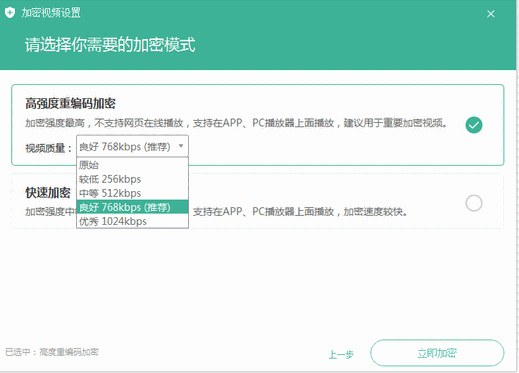Click the 上一步 link
This screenshot has width=519, height=373.
pos(341,354)
